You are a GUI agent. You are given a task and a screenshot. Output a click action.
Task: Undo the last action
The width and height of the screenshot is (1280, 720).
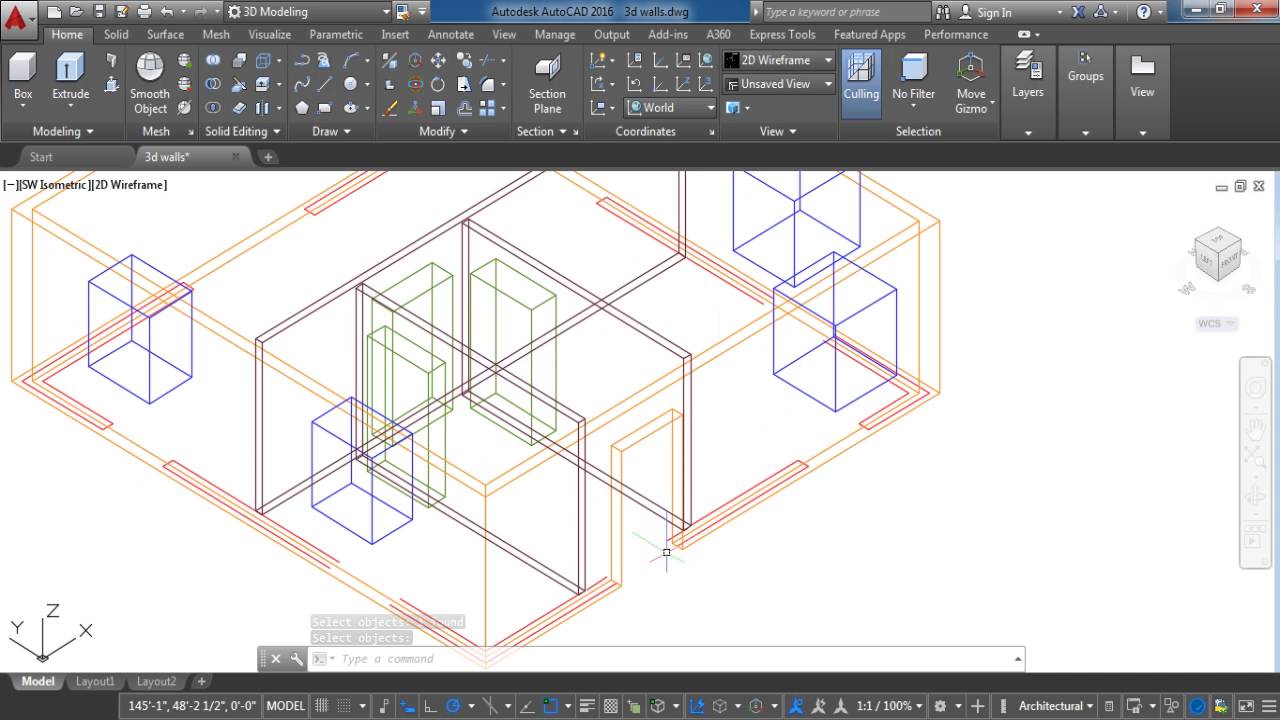pyautogui.click(x=166, y=12)
